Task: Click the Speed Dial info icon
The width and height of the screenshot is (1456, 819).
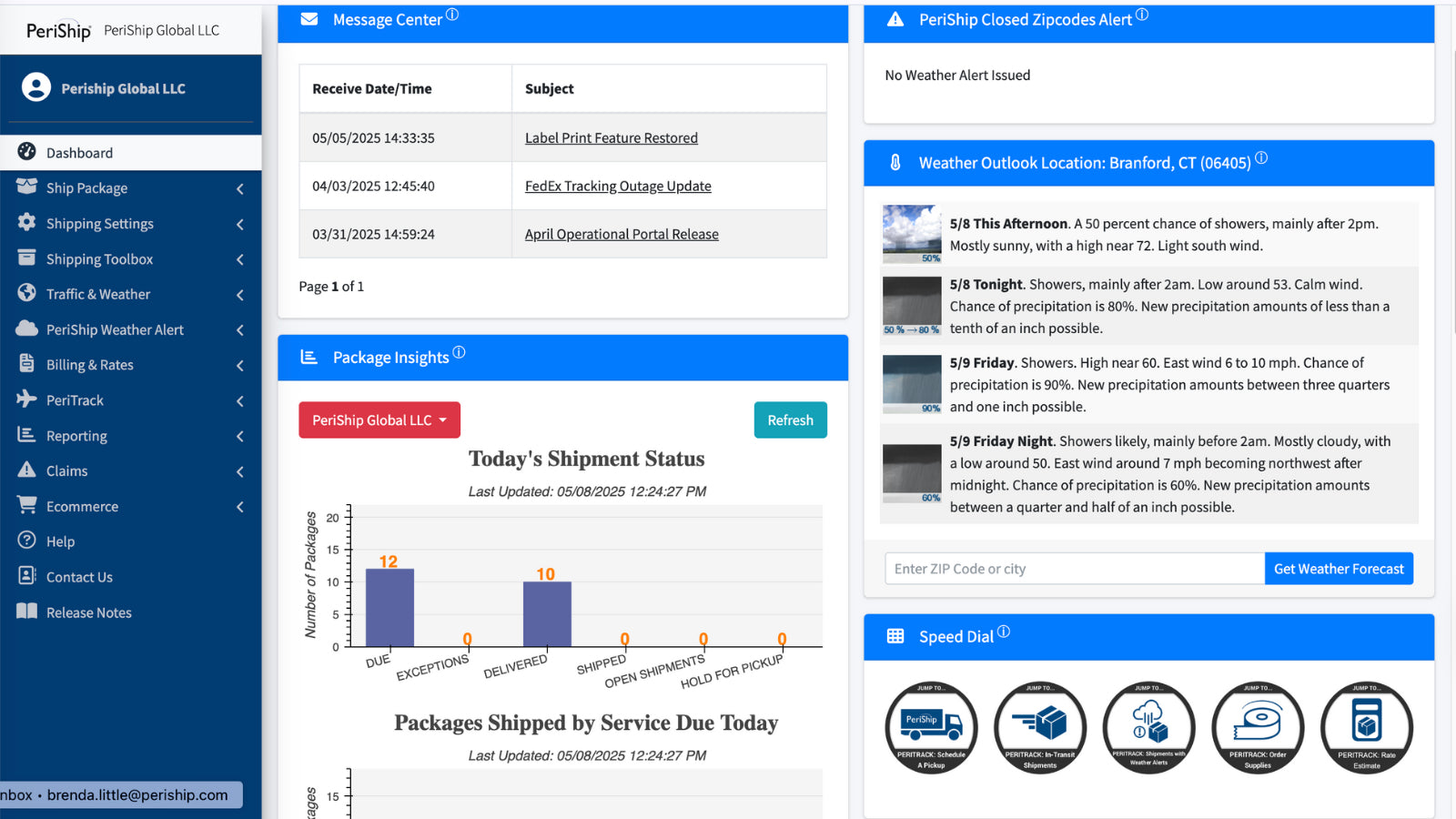Action: tap(1004, 632)
